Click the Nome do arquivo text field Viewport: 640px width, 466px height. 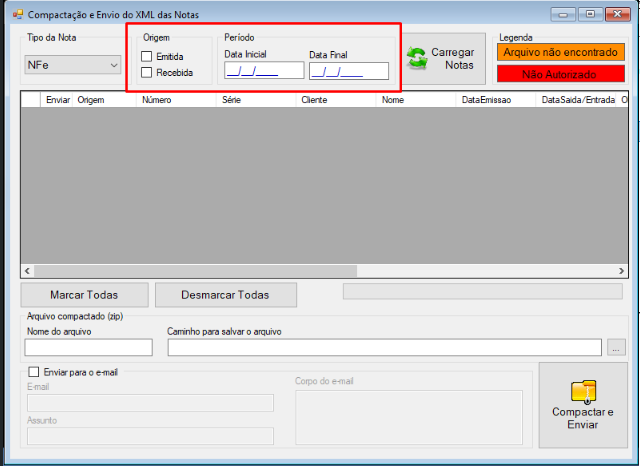pos(89,348)
